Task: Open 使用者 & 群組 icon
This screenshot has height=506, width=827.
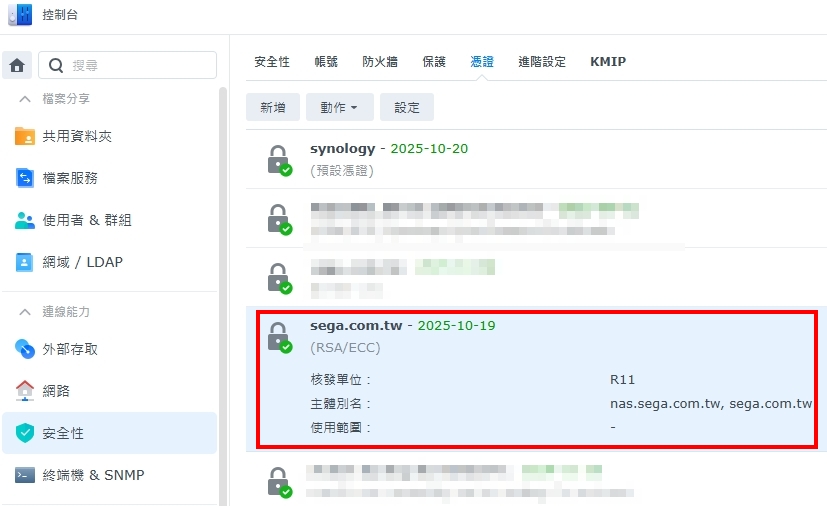Action: 25,220
